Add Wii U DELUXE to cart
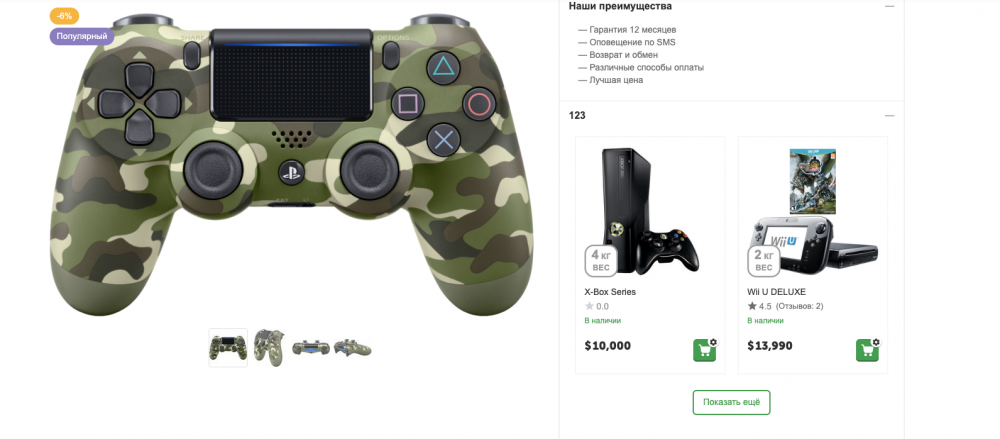The image size is (1000, 439). [x=867, y=350]
